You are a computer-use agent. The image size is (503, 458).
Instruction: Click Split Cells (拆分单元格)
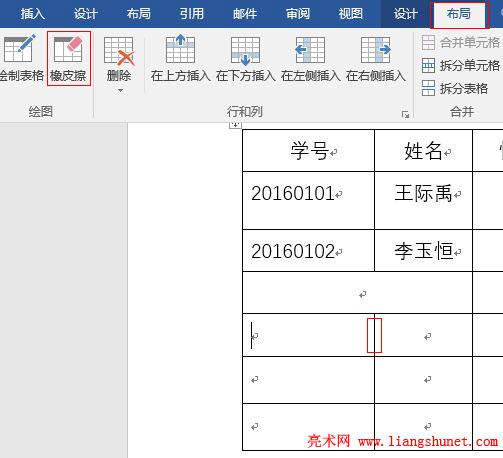point(461,65)
